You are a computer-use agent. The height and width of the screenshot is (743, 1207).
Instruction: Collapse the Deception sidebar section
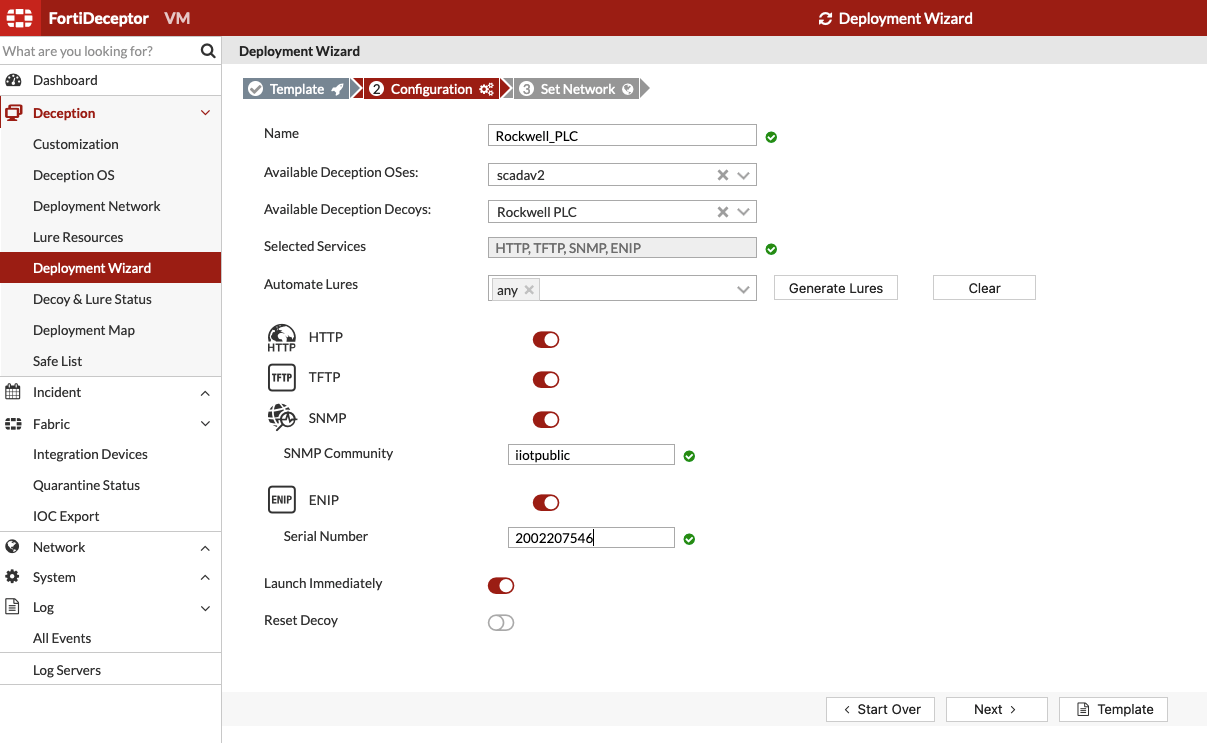pos(205,112)
